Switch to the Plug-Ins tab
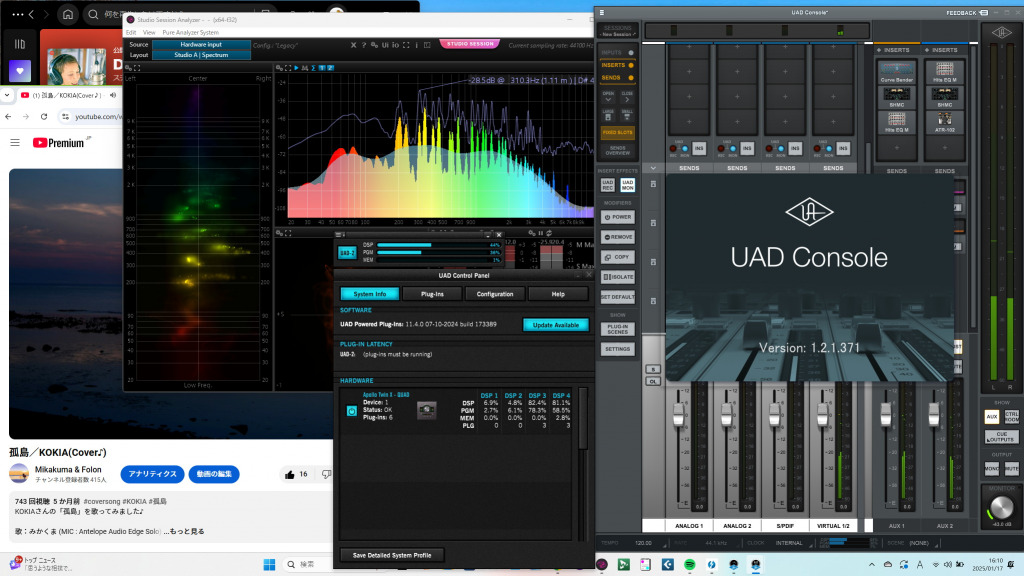Image resolution: width=1024 pixels, height=576 pixels. coord(432,294)
